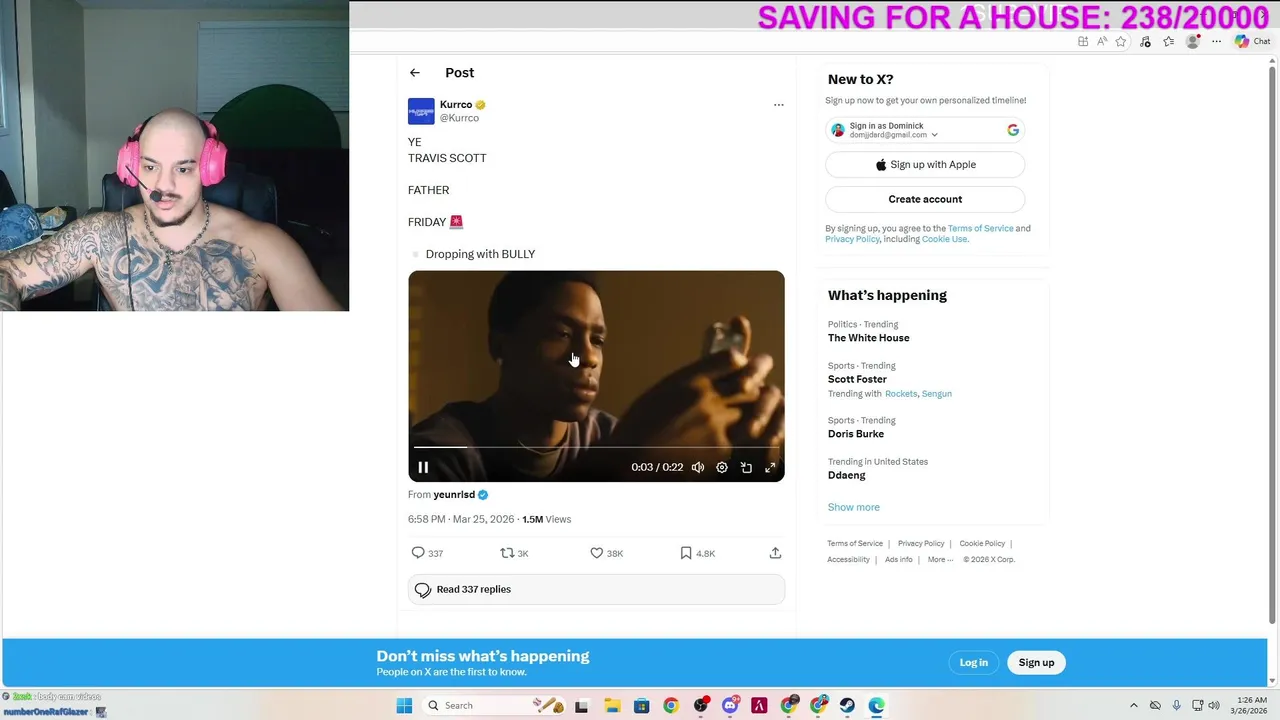The image size is (1280, 720).
Task: Open Copilot Chat in Edge
Action: coord(1252,42)
